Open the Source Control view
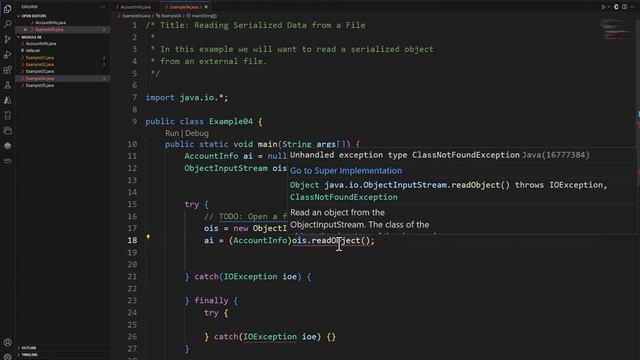Image resolution: width=640 pixels, height=360 pixels. pos(7,39)
